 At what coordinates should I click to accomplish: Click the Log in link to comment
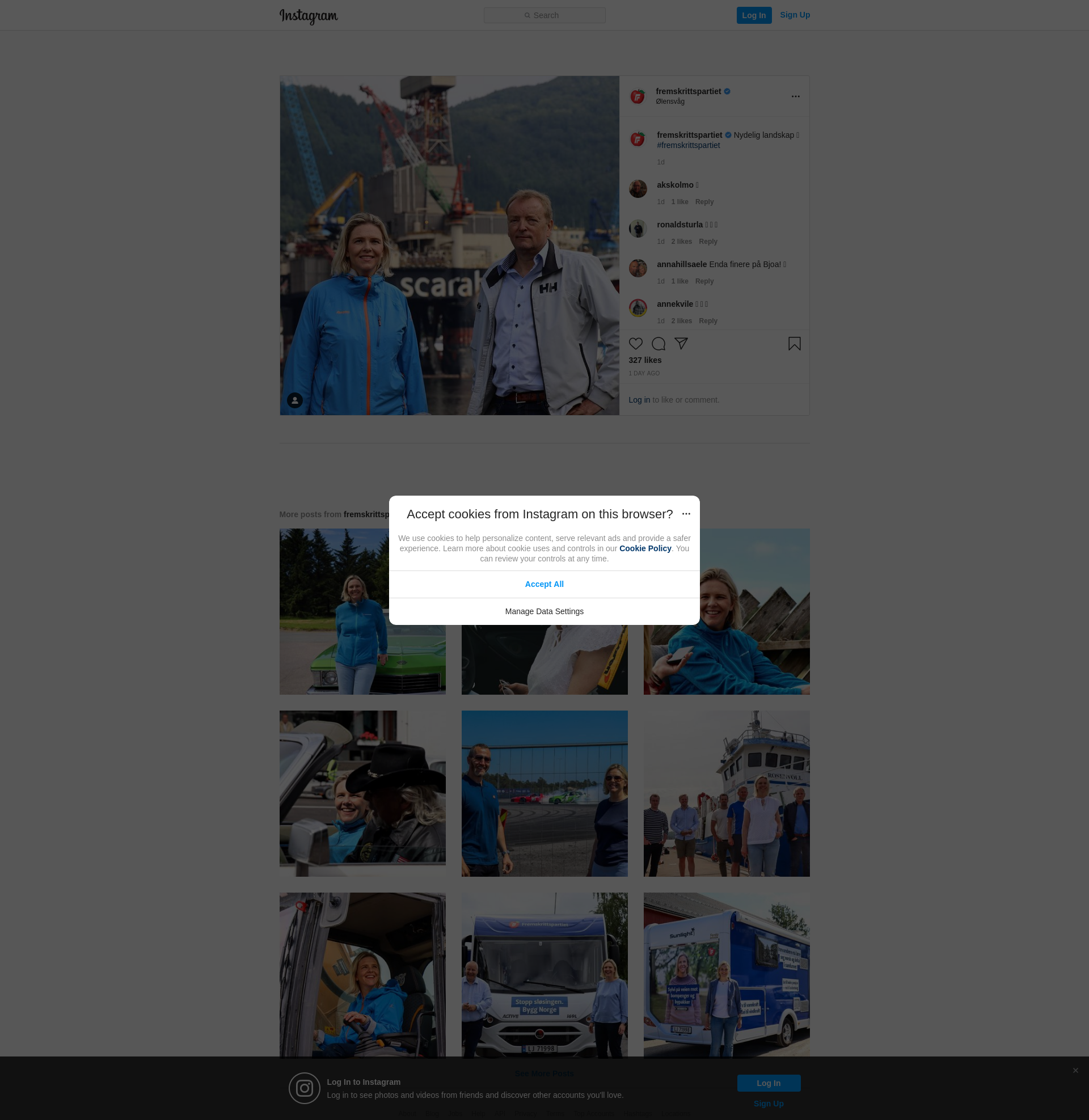(639, 400)
